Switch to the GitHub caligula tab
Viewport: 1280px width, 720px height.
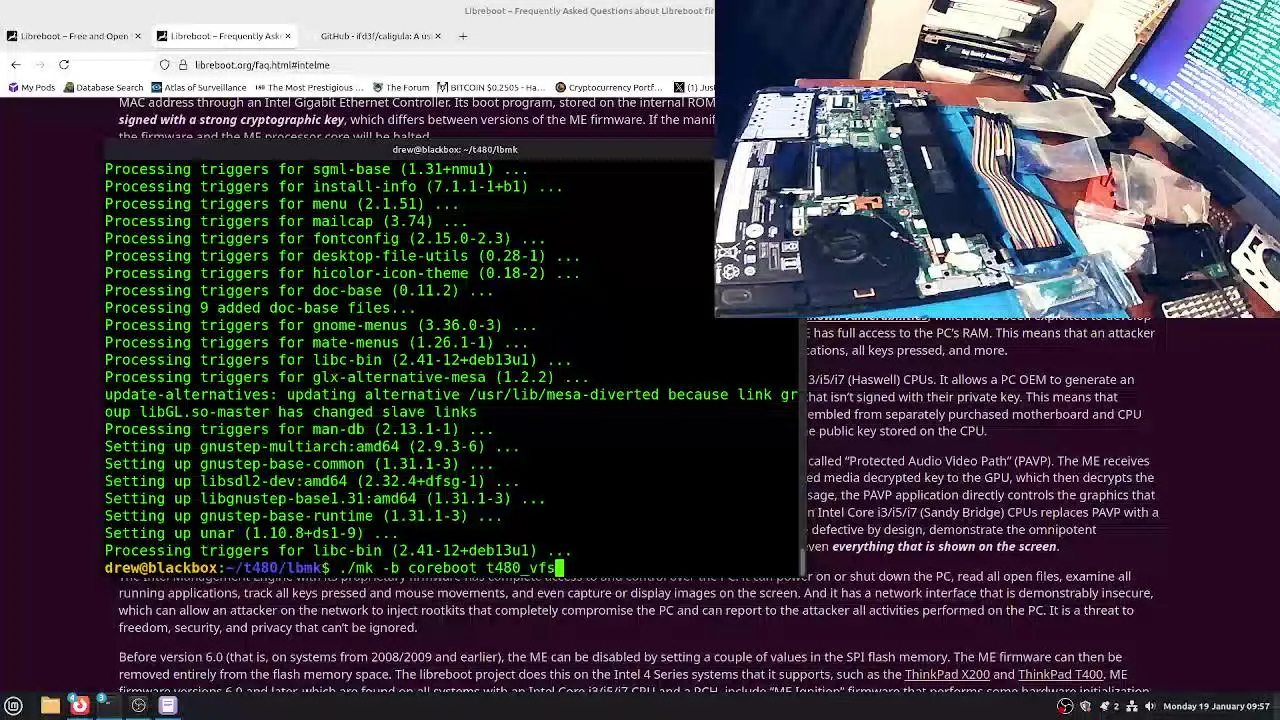(375, 36)
